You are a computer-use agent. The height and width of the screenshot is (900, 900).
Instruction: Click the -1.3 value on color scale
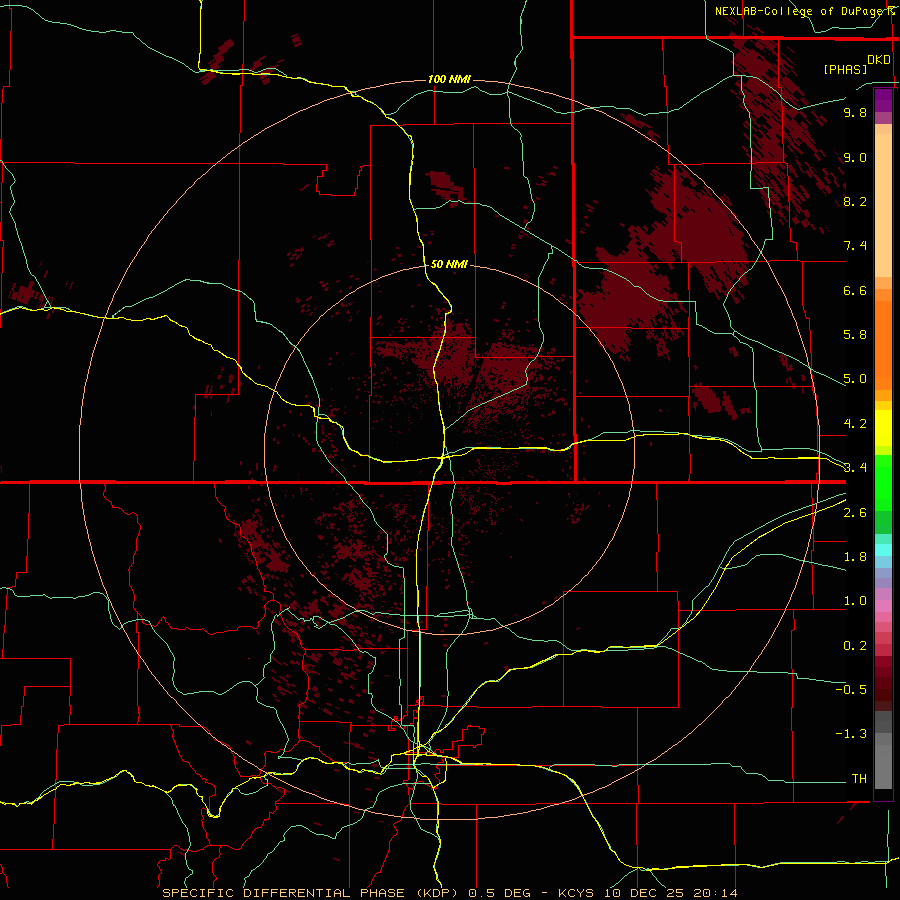[x=851, y=734]
